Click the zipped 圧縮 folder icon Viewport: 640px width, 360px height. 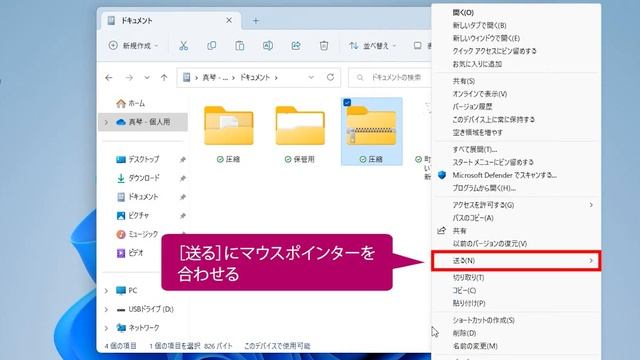click(x=371, y=126)
